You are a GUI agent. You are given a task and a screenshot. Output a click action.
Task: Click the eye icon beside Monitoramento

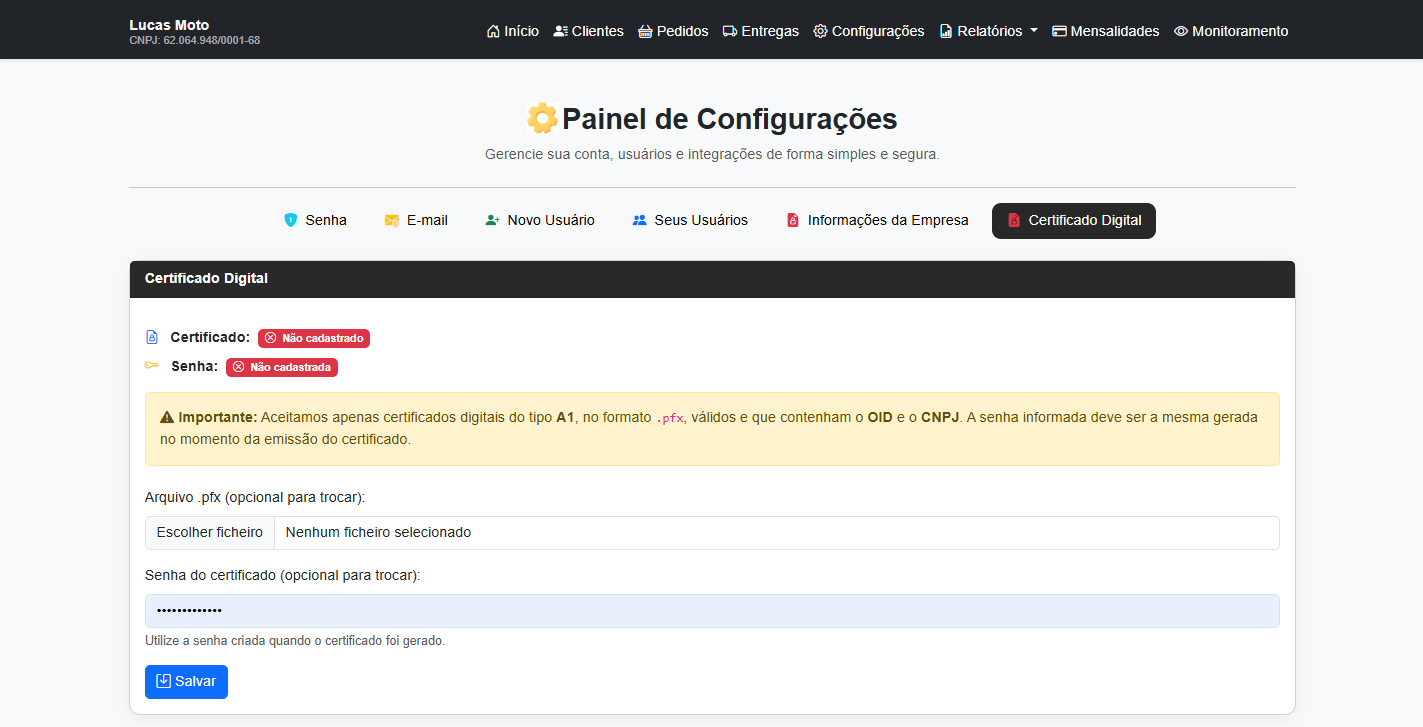point(1181,31)
